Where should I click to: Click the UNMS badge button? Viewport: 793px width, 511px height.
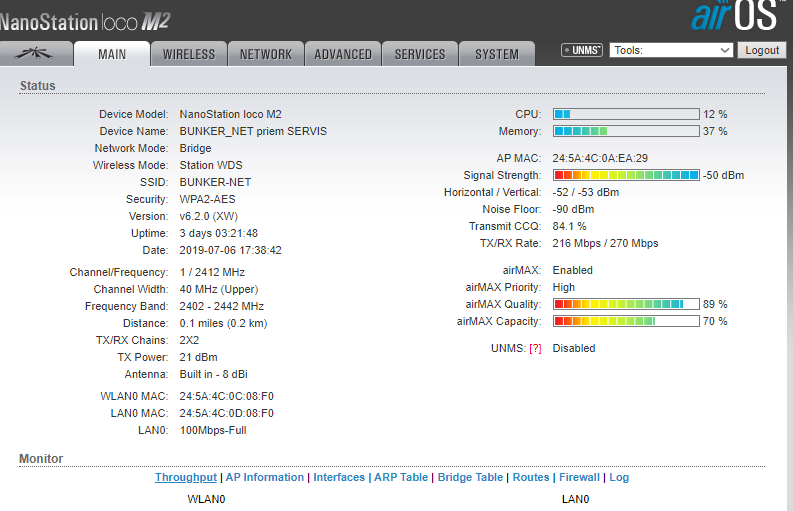[x=582, y=50]
